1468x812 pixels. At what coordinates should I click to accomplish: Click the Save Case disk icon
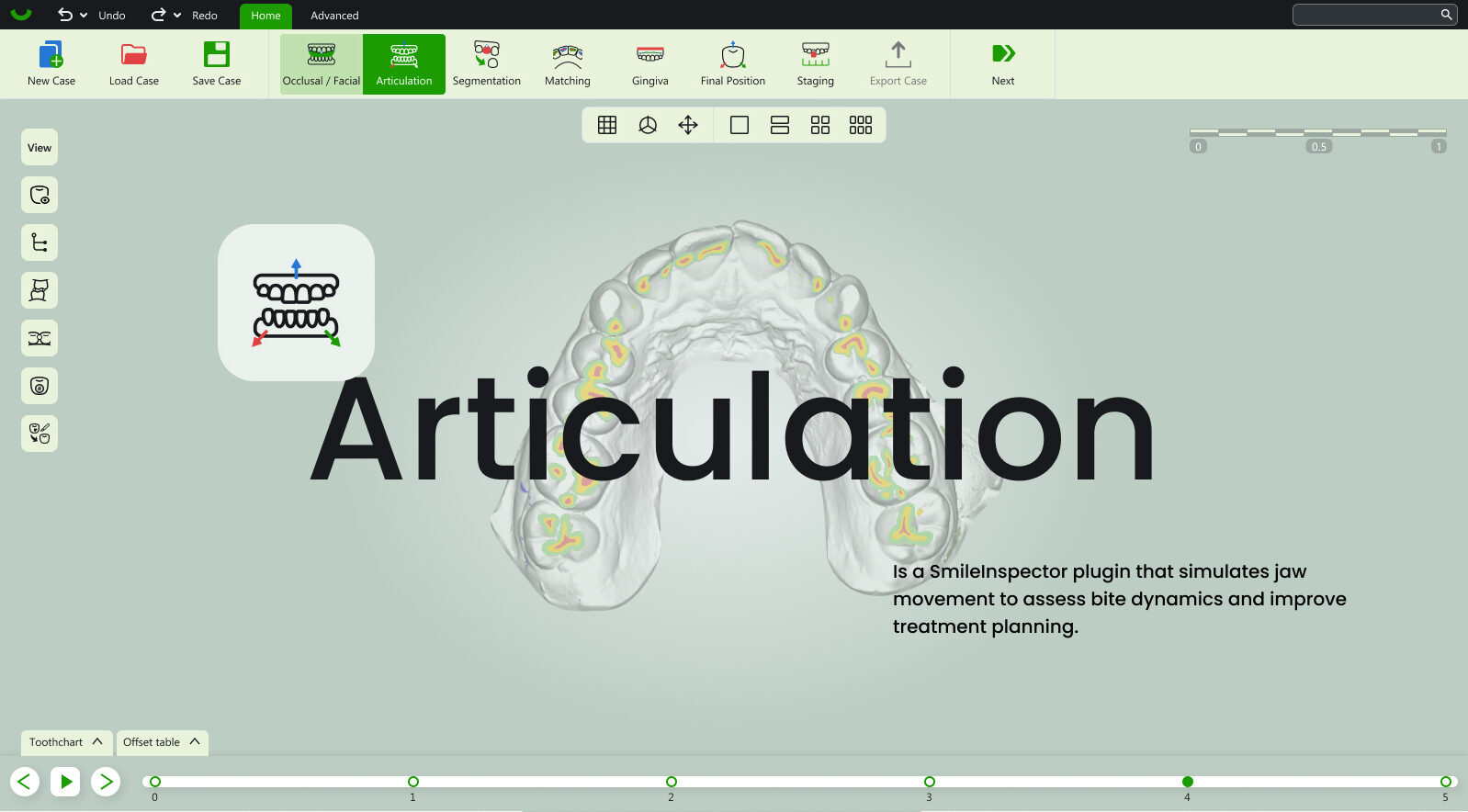[217, 55]
